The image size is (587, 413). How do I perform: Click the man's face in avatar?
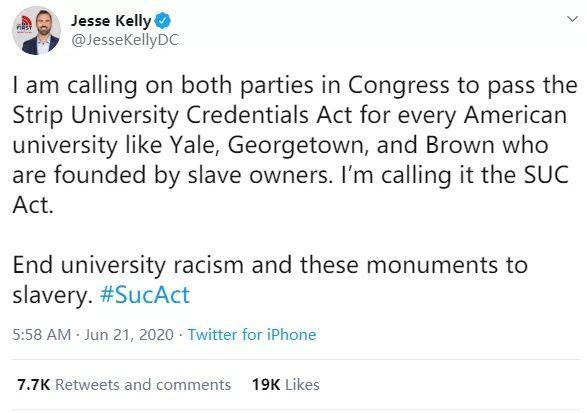point(45,24)
